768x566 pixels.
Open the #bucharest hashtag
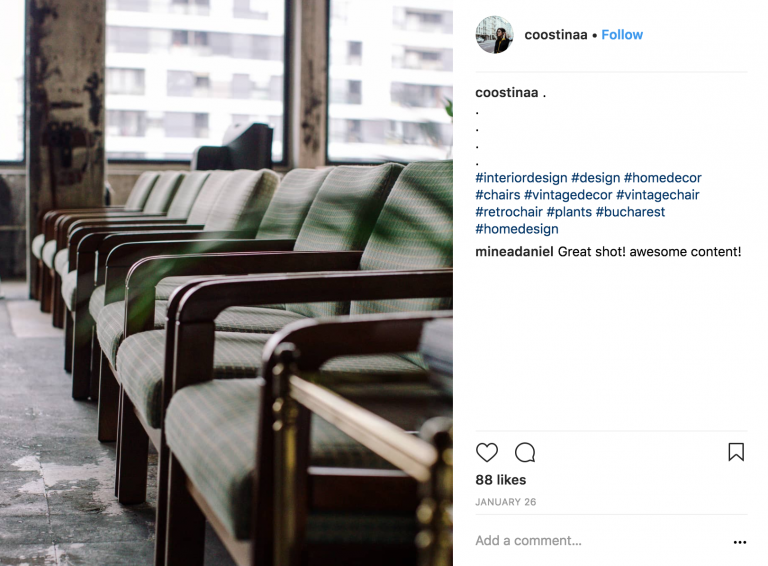click(x=630, y=212)
